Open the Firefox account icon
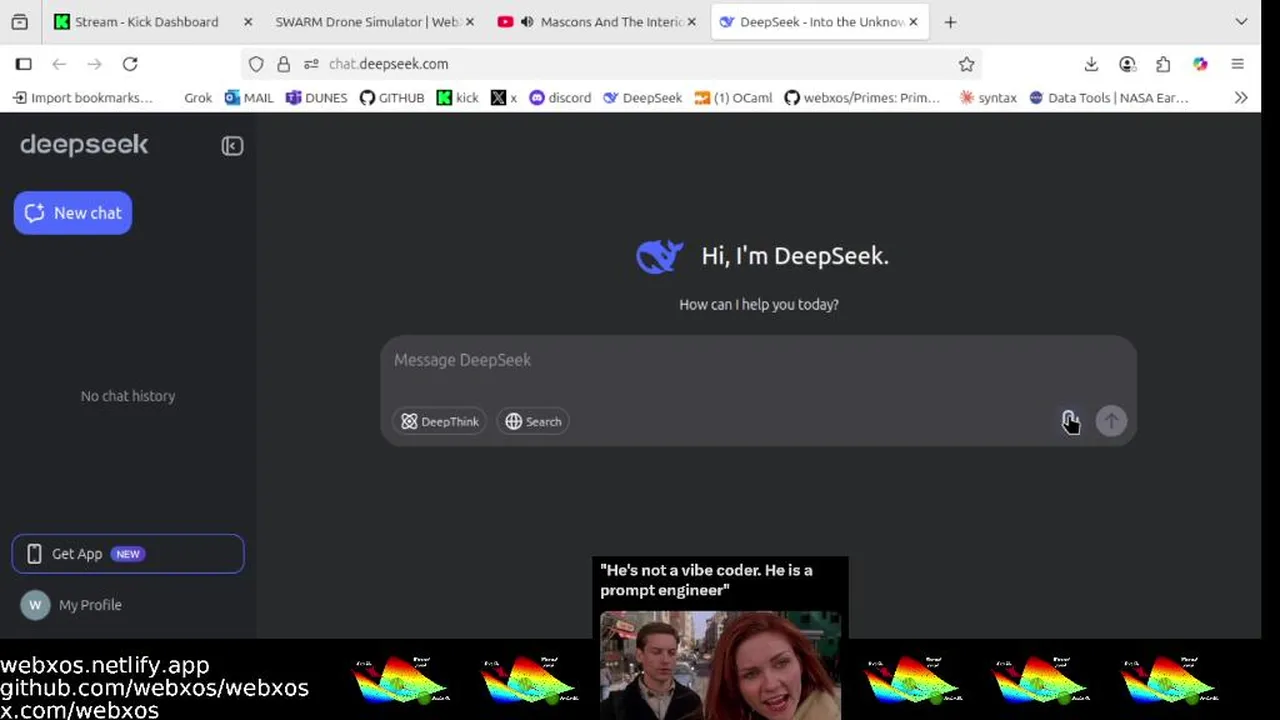1280x720 pixels. tap(1127, 64)
